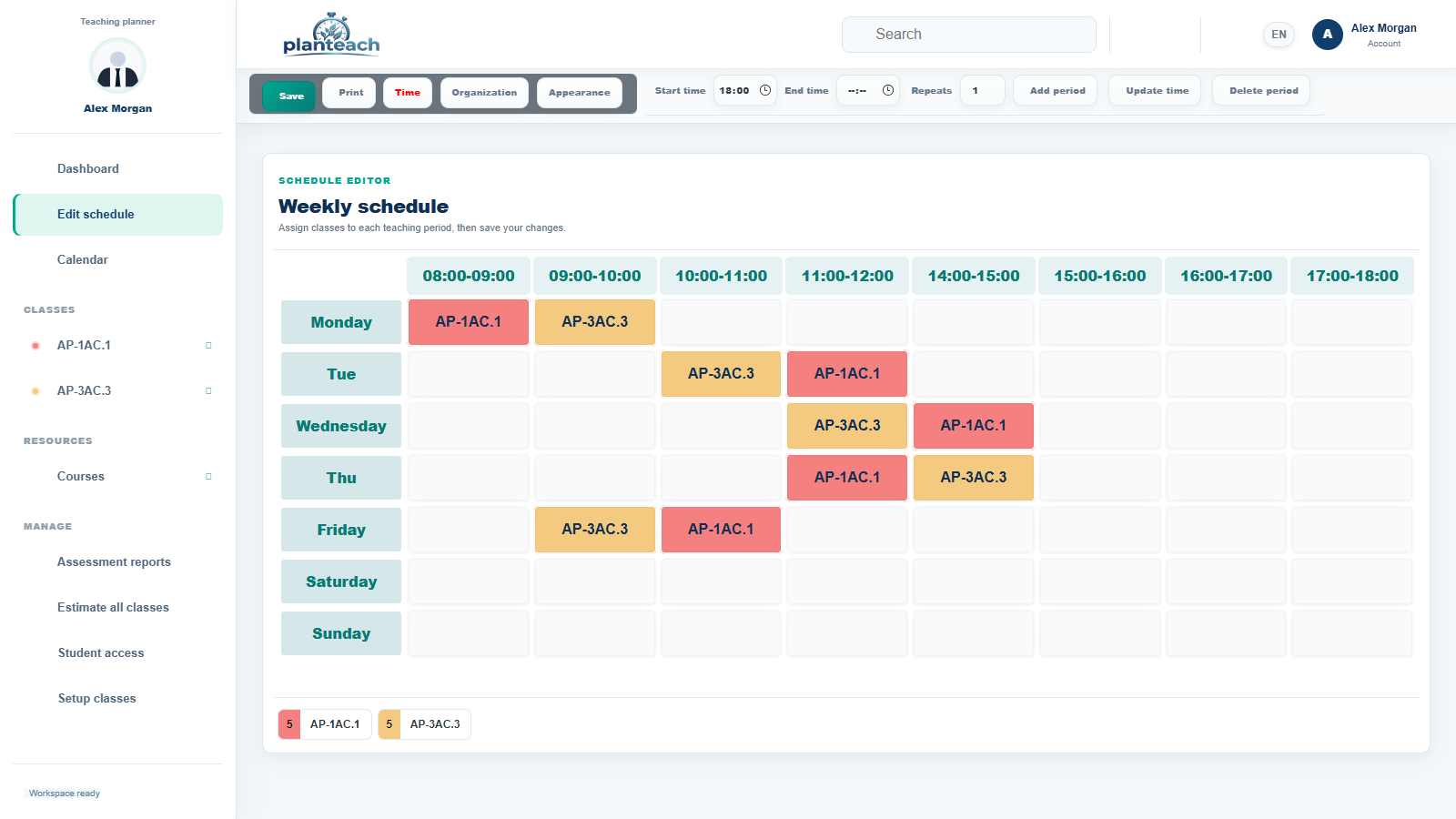Screen dimensions: 1456x819
Task: Save the schedule changes
Action: 291,96
